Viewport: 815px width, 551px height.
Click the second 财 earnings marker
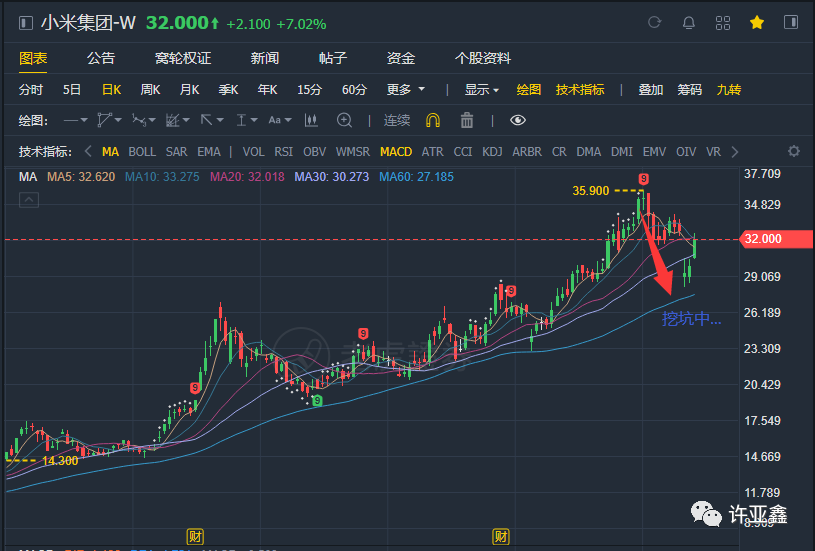coord(502,536)
